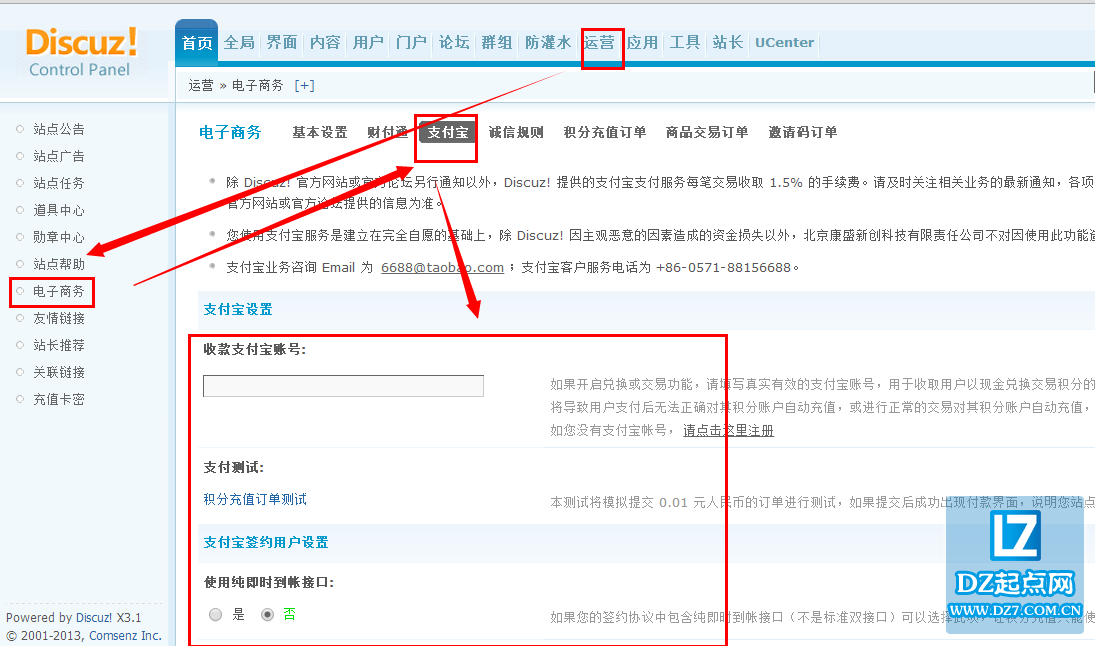Image resolution: width=1095 pixels, height=646 pixels.
Task: Switch to the 财付通 sub-tab
Action: pyautogui.click(x=388, y=132)
